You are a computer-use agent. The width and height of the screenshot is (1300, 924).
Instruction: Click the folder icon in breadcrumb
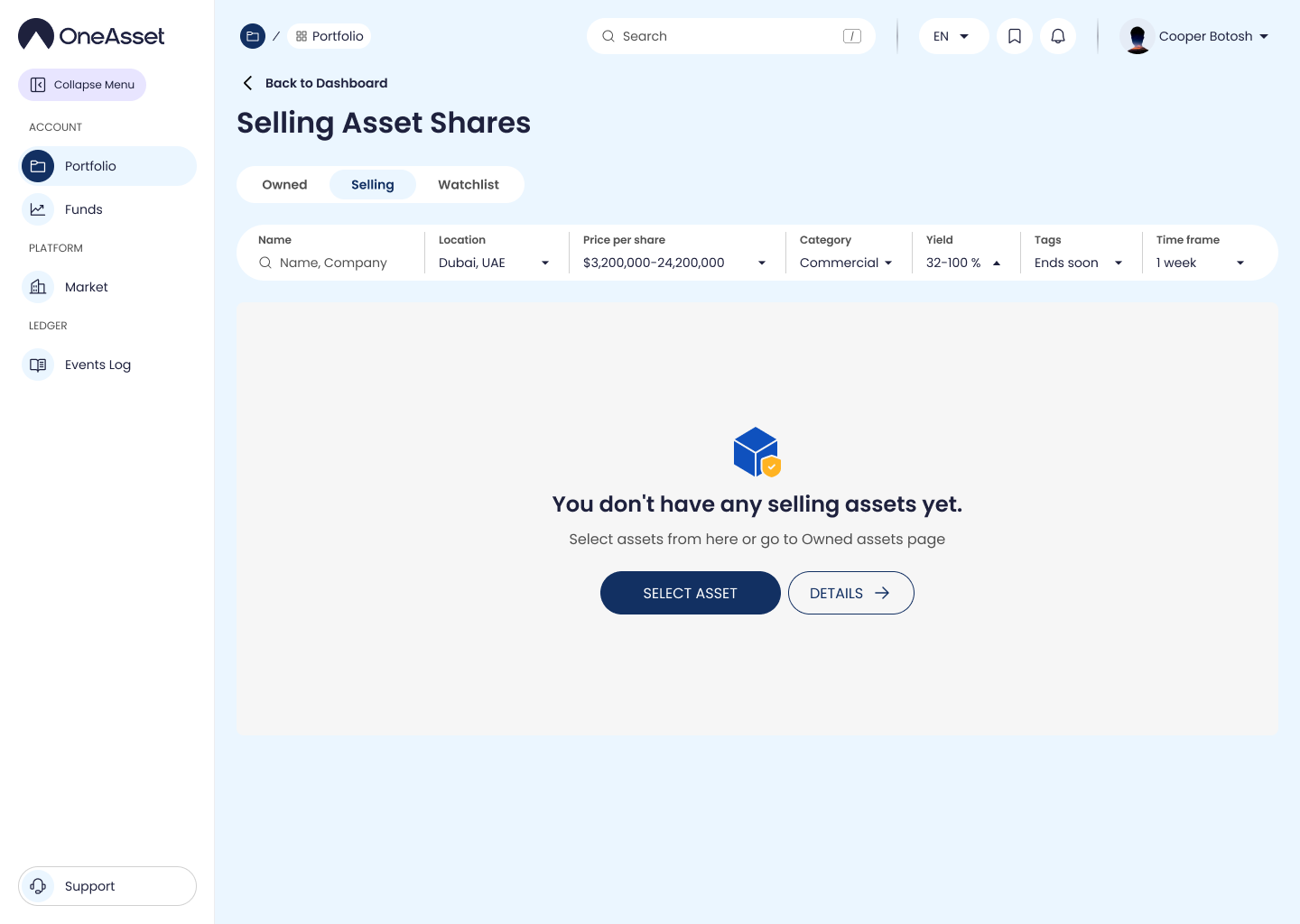coord(253,36)
